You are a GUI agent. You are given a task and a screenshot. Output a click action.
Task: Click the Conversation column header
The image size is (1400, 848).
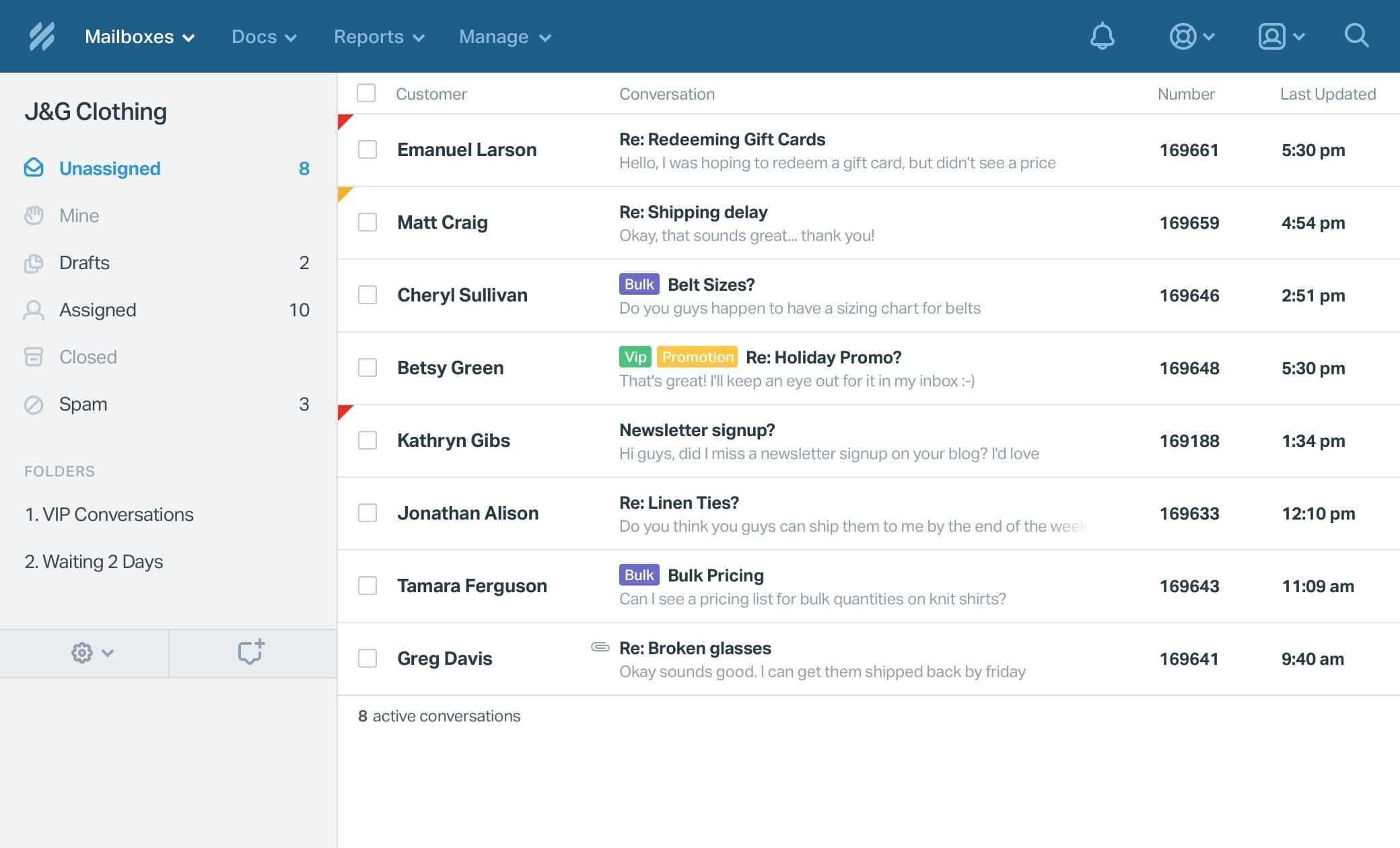667,94
